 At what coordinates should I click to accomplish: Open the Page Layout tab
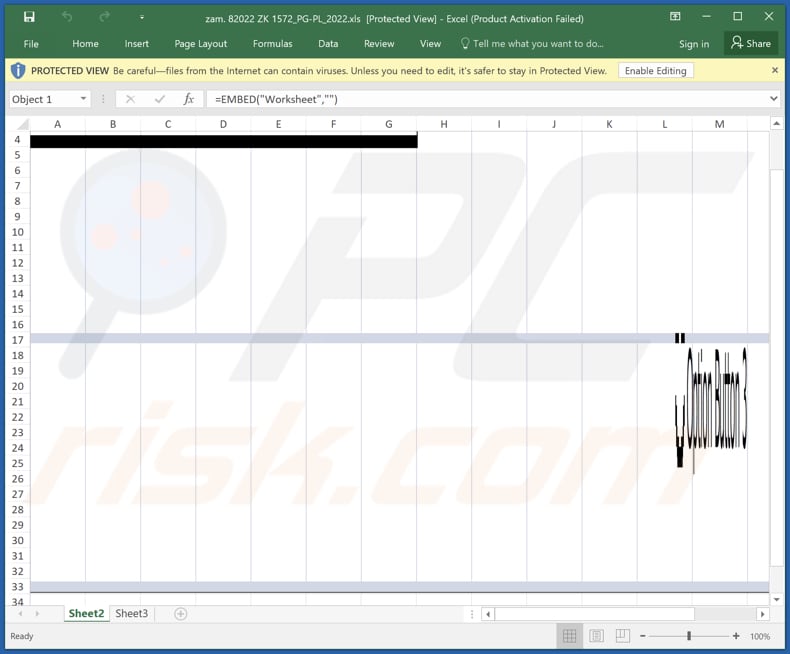coord(201,44)
